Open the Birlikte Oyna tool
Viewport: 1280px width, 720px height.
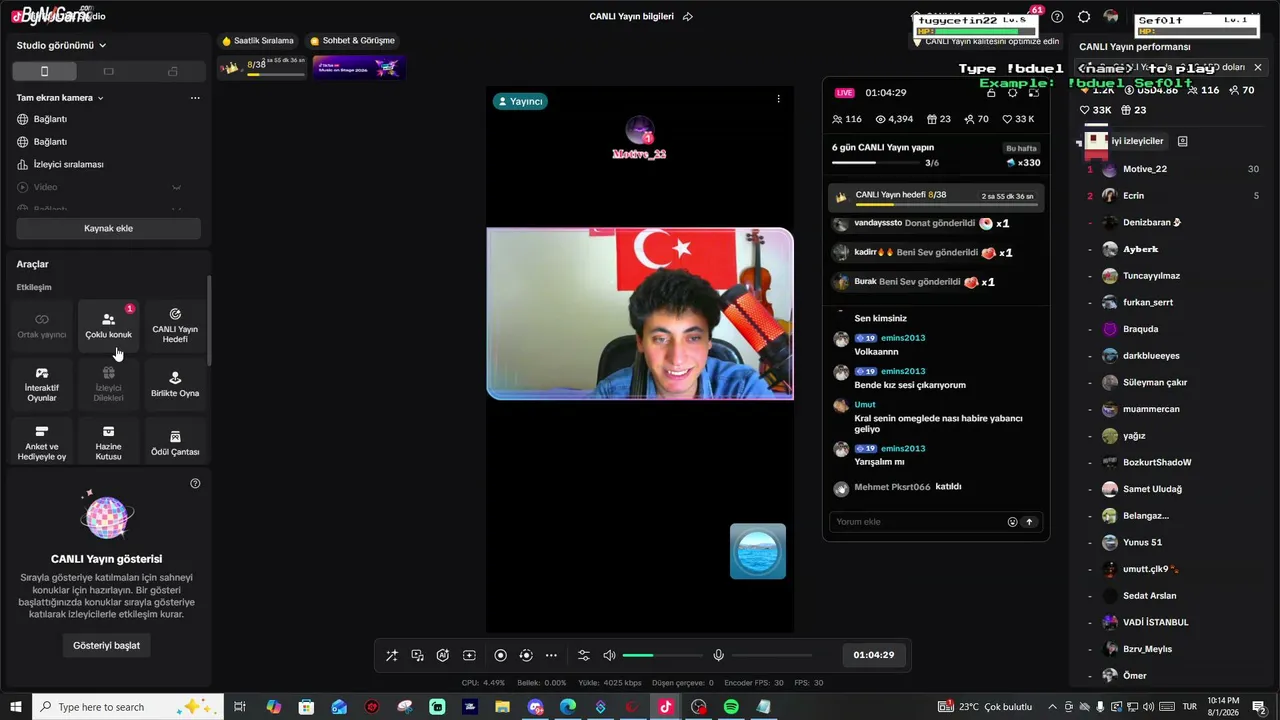click(x=175, y=385)
